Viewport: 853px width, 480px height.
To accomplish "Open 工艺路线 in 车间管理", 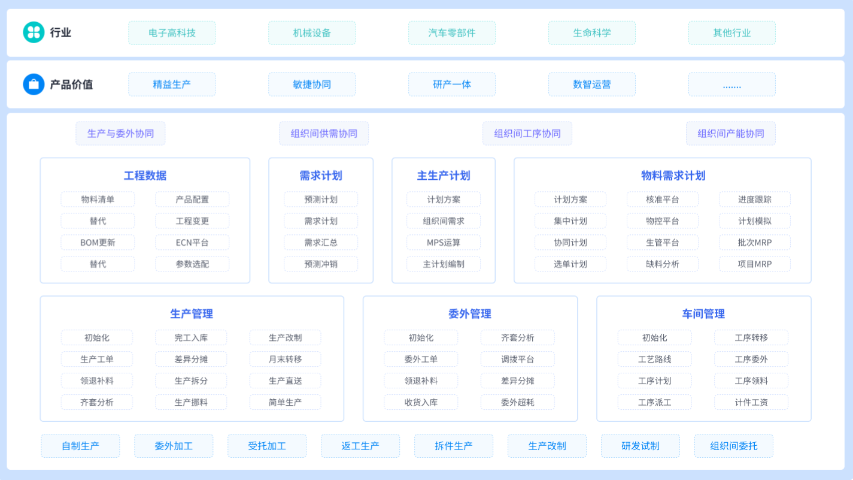I will tap(654, 359).
